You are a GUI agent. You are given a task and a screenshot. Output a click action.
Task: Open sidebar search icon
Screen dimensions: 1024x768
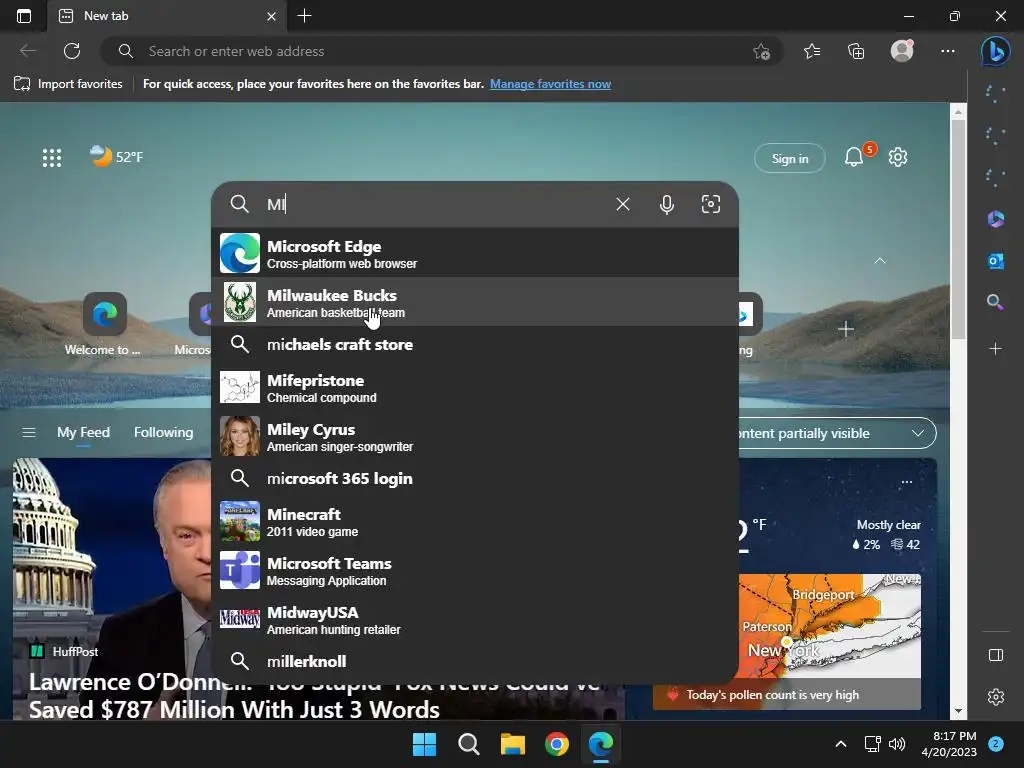(995, 302)
